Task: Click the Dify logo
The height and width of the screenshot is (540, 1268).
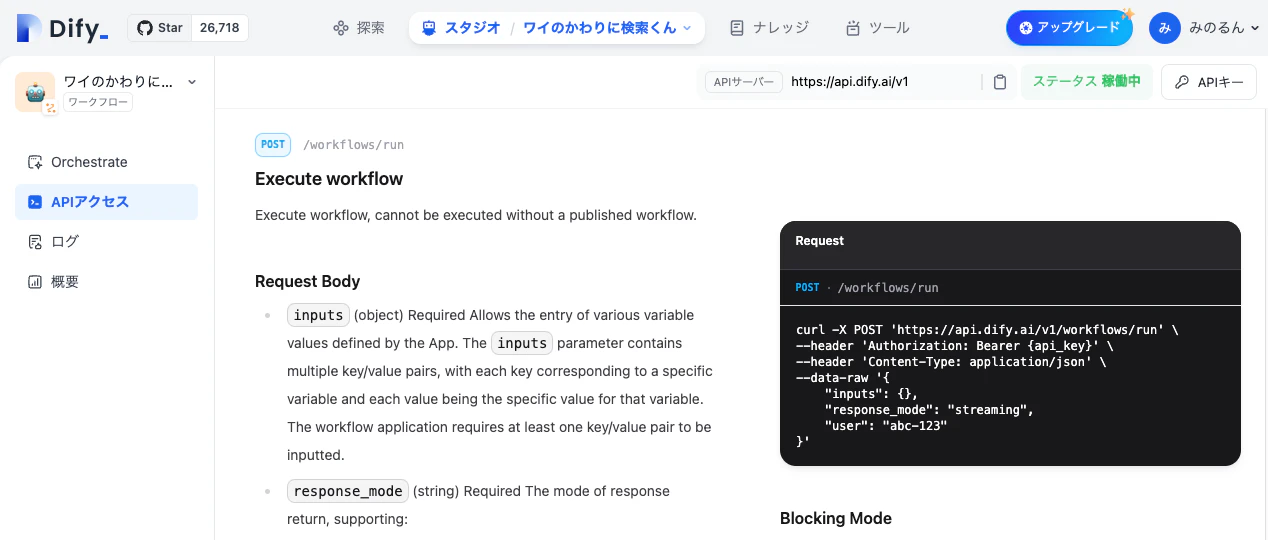Action: pyautogui.click(x=62, y=28)
